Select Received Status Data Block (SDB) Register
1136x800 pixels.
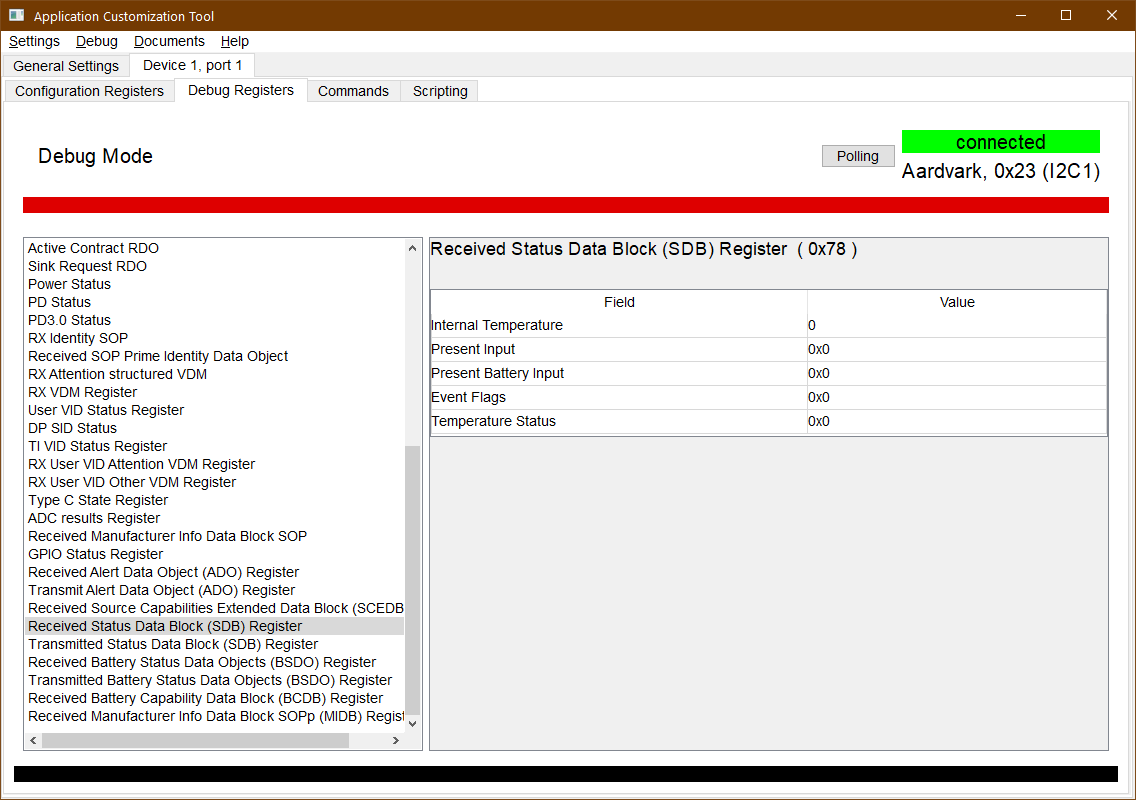(214, 626)
